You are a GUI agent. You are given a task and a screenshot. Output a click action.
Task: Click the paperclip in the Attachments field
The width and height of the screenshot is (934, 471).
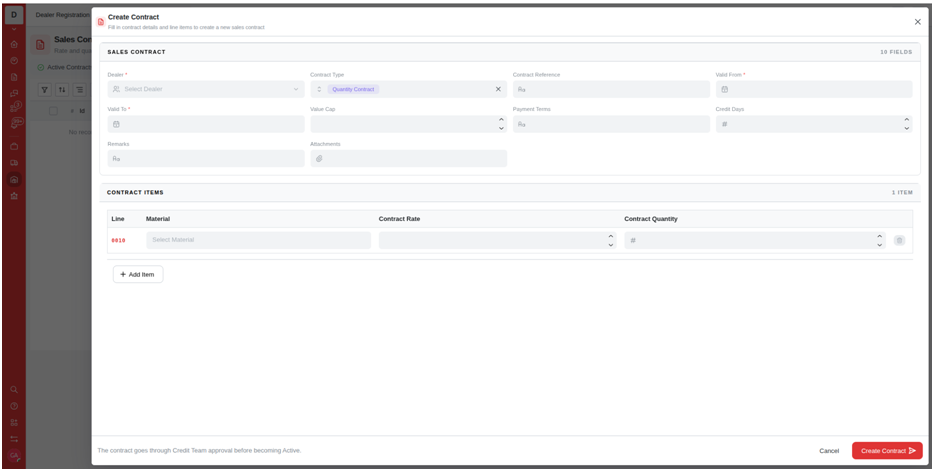pos(319,158)
